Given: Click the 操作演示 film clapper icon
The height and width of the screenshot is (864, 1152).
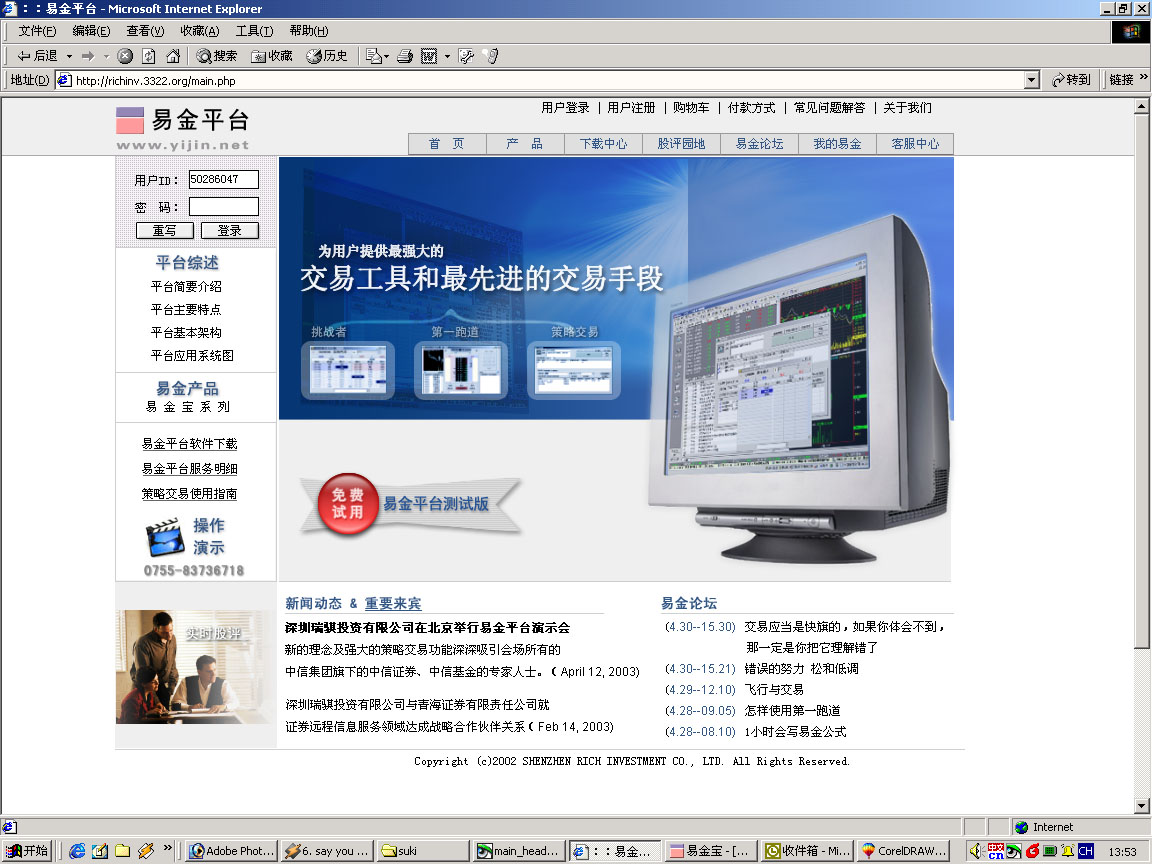Looking at the screenshot, I should tap(165, 537).
